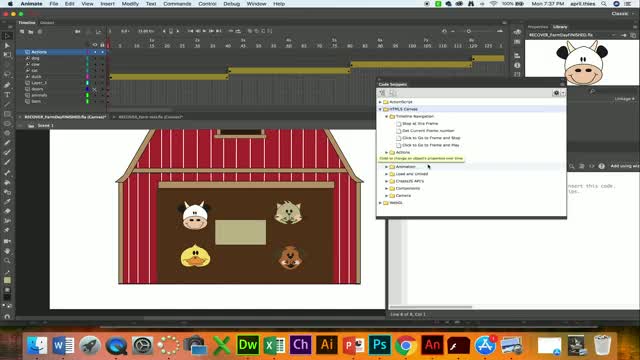Select the Text tool

click(7, 95)
